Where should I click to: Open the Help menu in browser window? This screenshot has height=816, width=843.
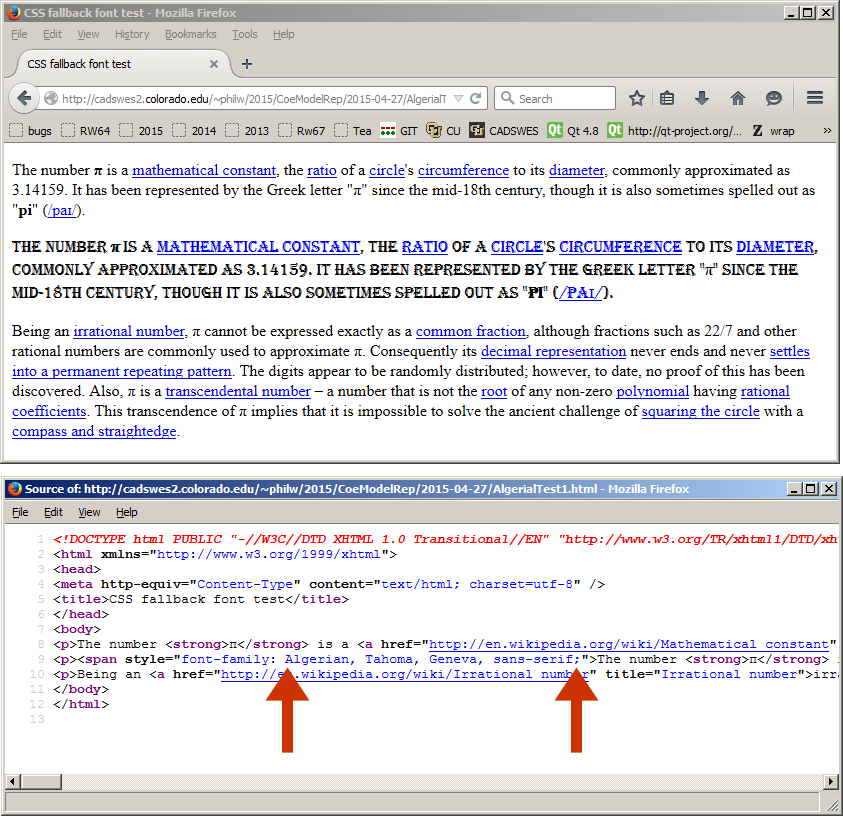[x=283, y=34]
